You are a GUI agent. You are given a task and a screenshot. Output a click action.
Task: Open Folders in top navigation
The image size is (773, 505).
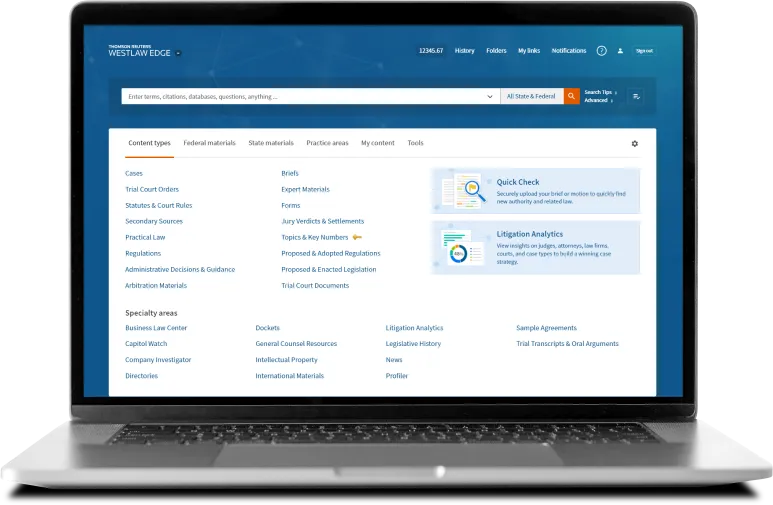pos(496,51)
